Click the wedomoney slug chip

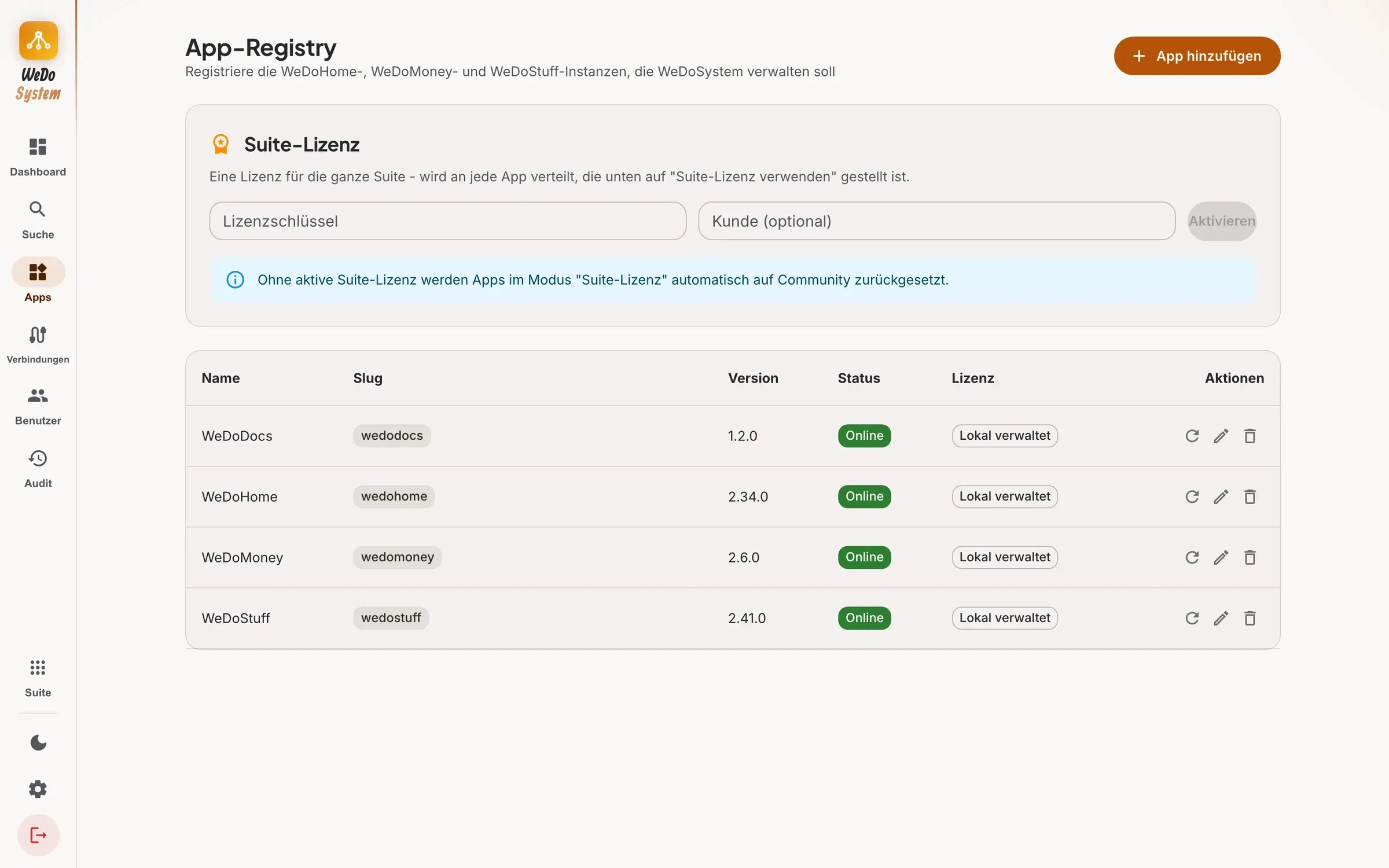(398, 557)
